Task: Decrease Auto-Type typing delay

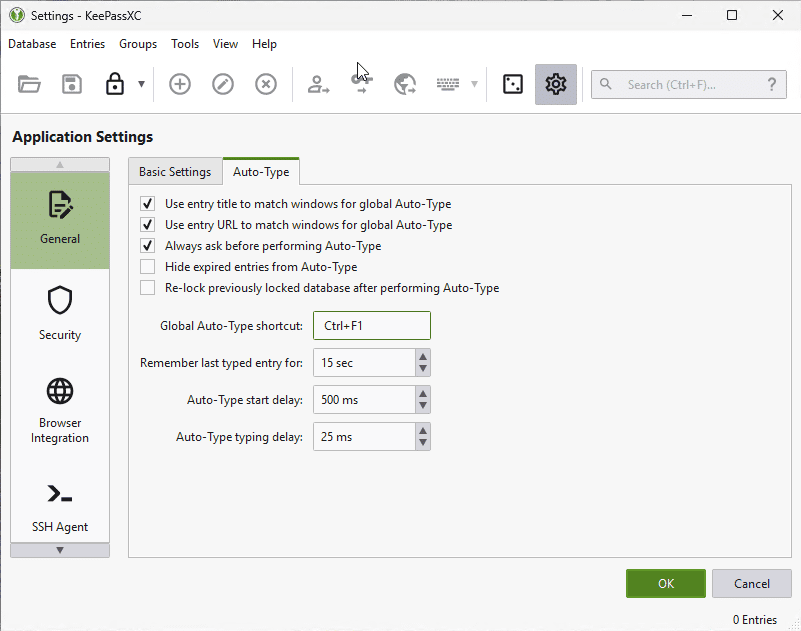Action: [x=423, y=443]
